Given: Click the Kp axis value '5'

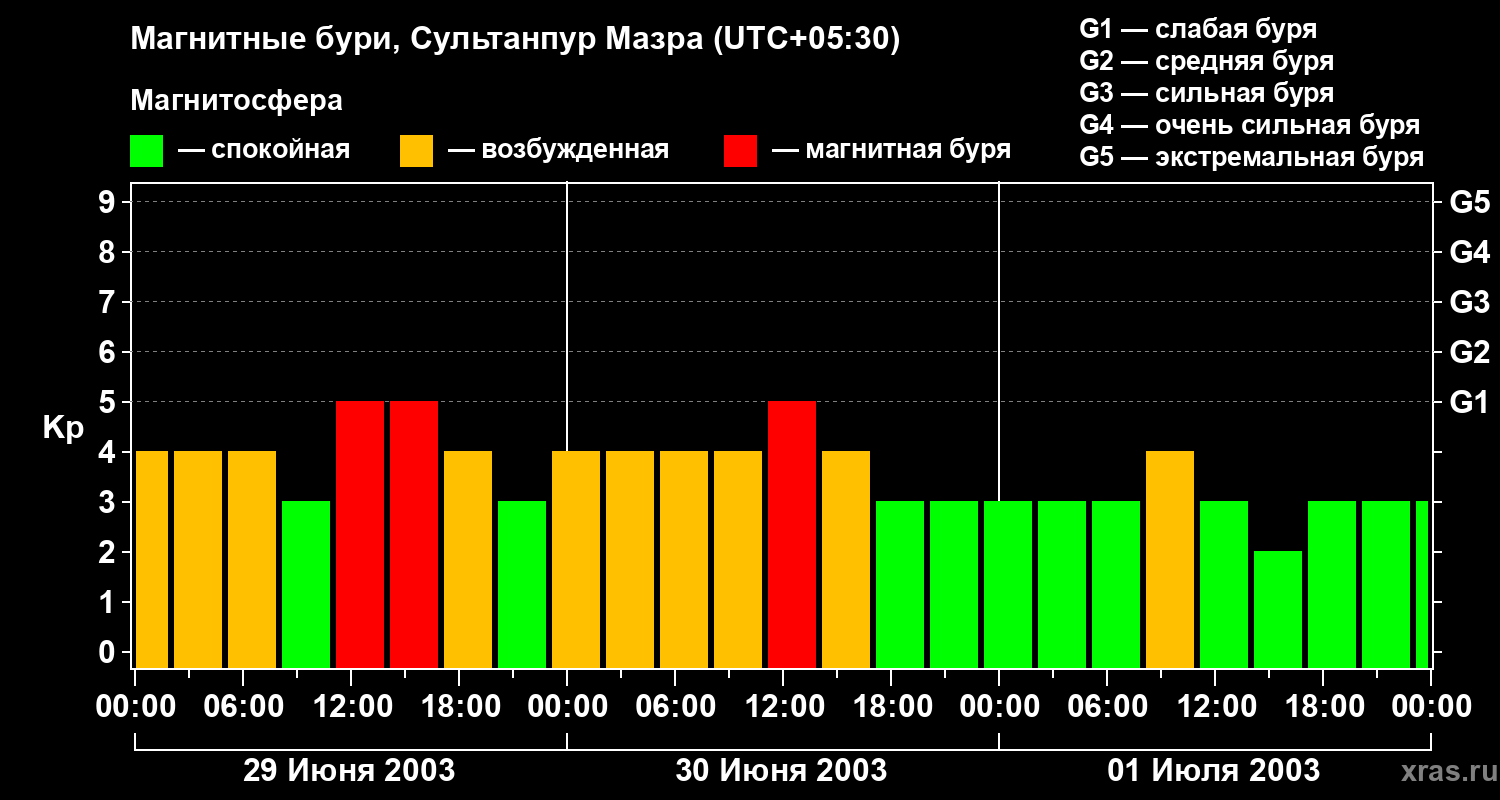Looking at the screenshot, I should [x=109, y=403].
